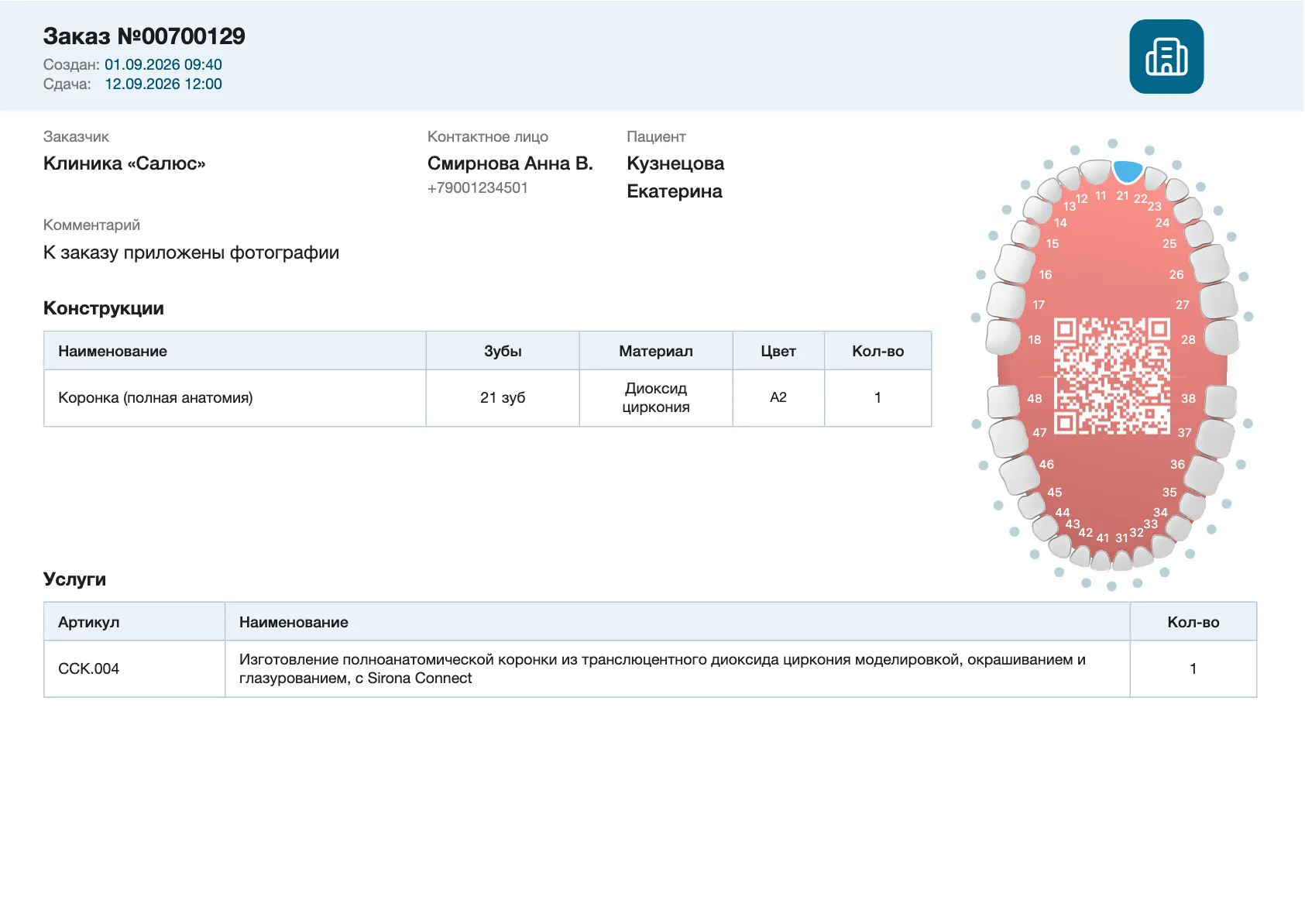Select the highlighted blue tooth 21

(x=1127, y=172)
